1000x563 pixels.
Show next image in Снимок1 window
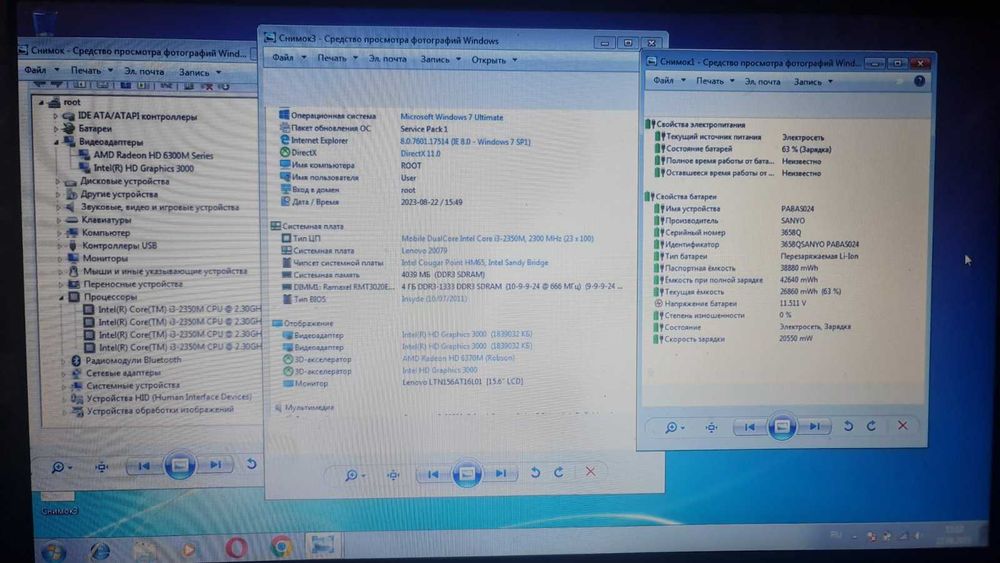coord(814,427)
